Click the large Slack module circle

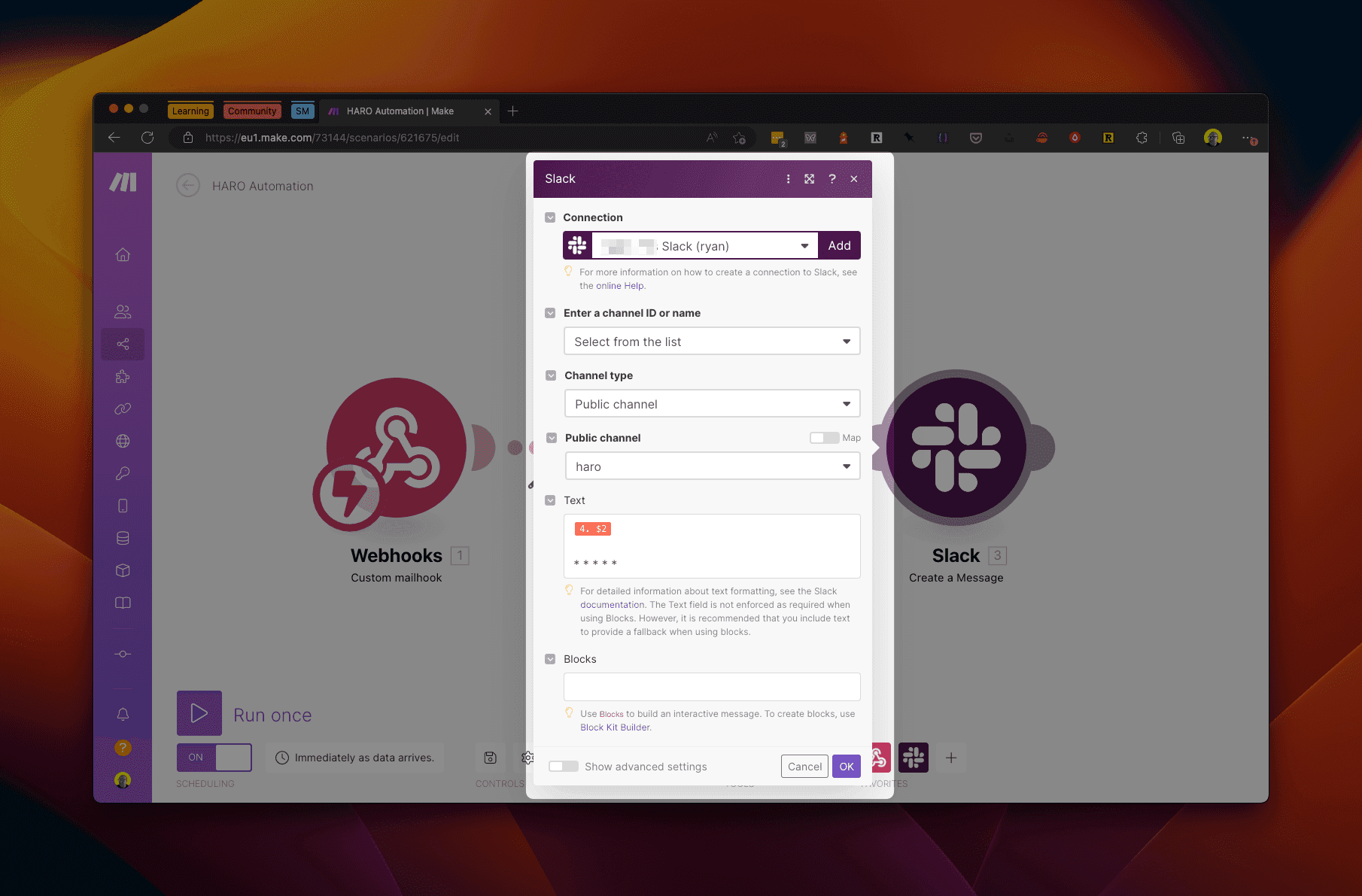(956, 447)
